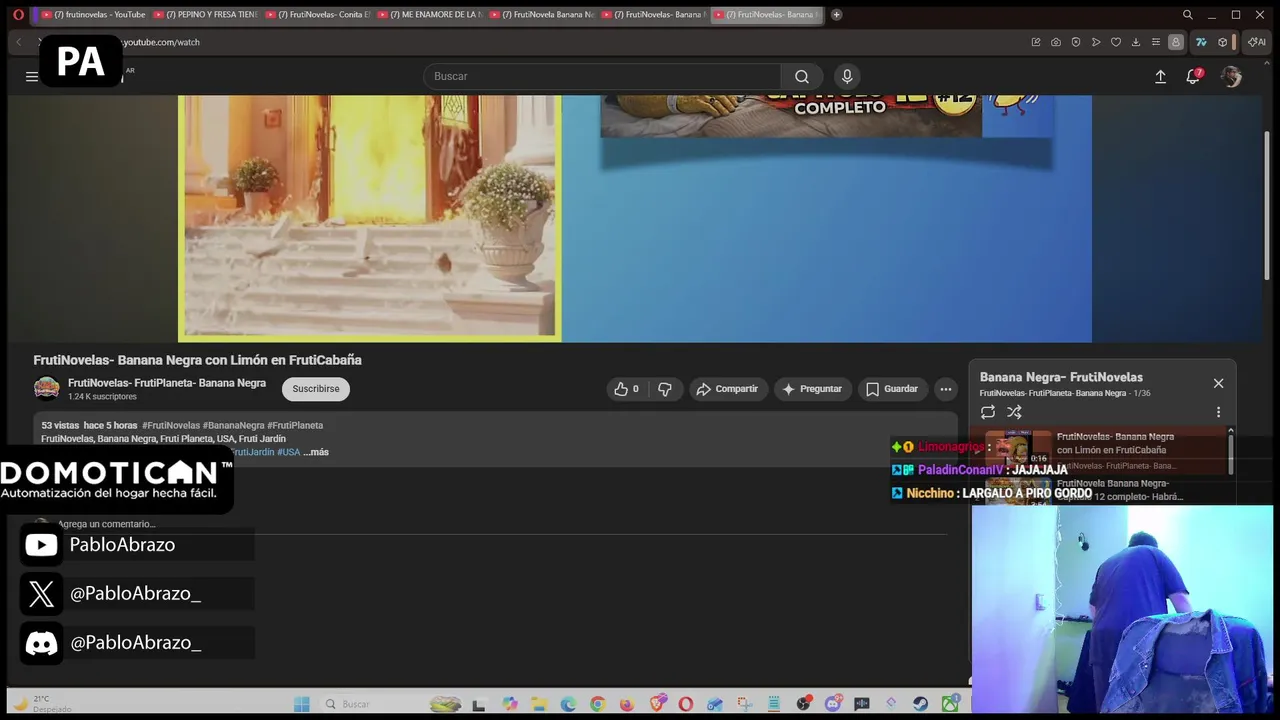
Task: Open File Explorer folder from taskbar
Action: point(539,704)
